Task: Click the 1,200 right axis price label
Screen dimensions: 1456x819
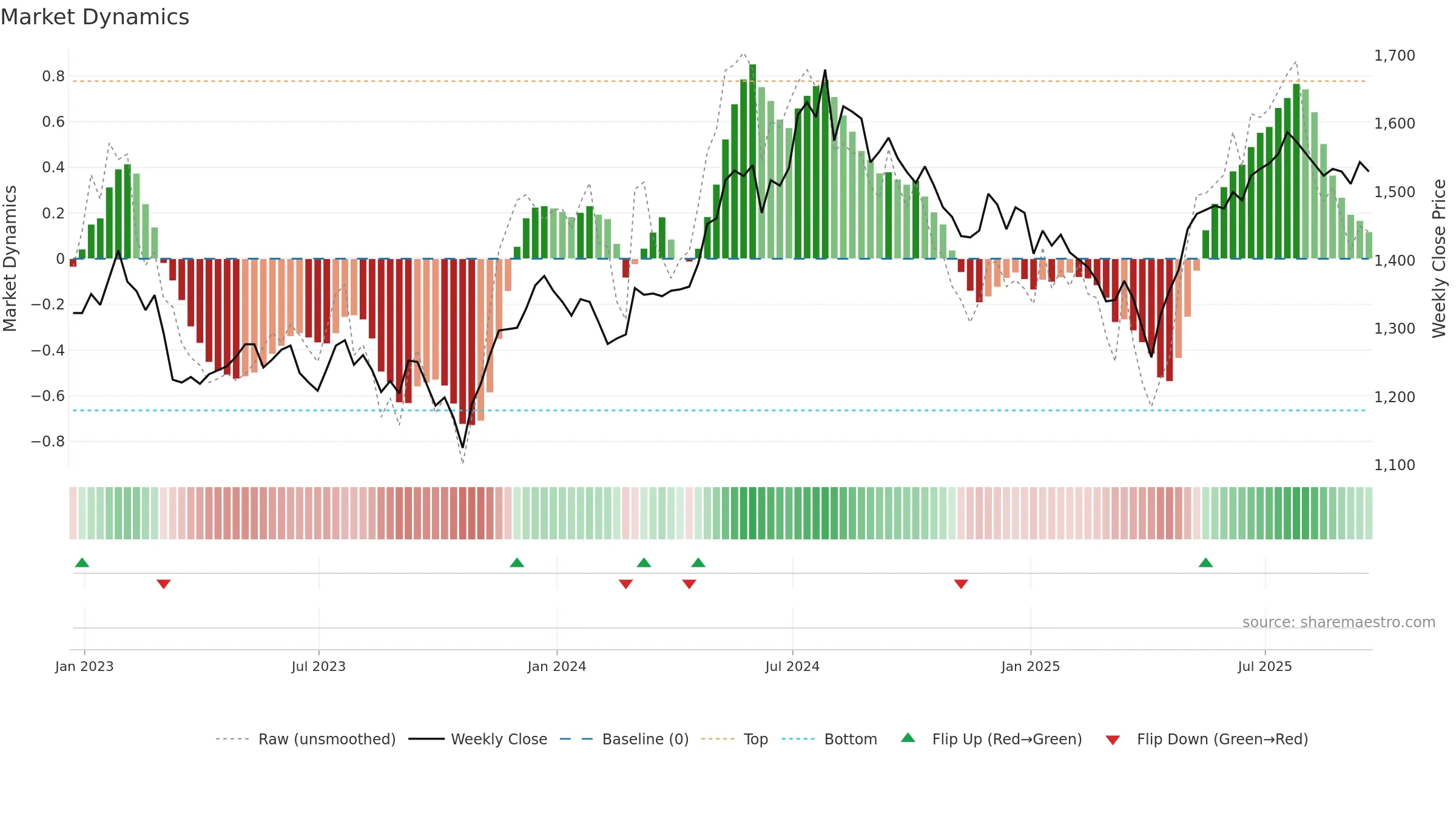Action: (x=1395, y=397)
